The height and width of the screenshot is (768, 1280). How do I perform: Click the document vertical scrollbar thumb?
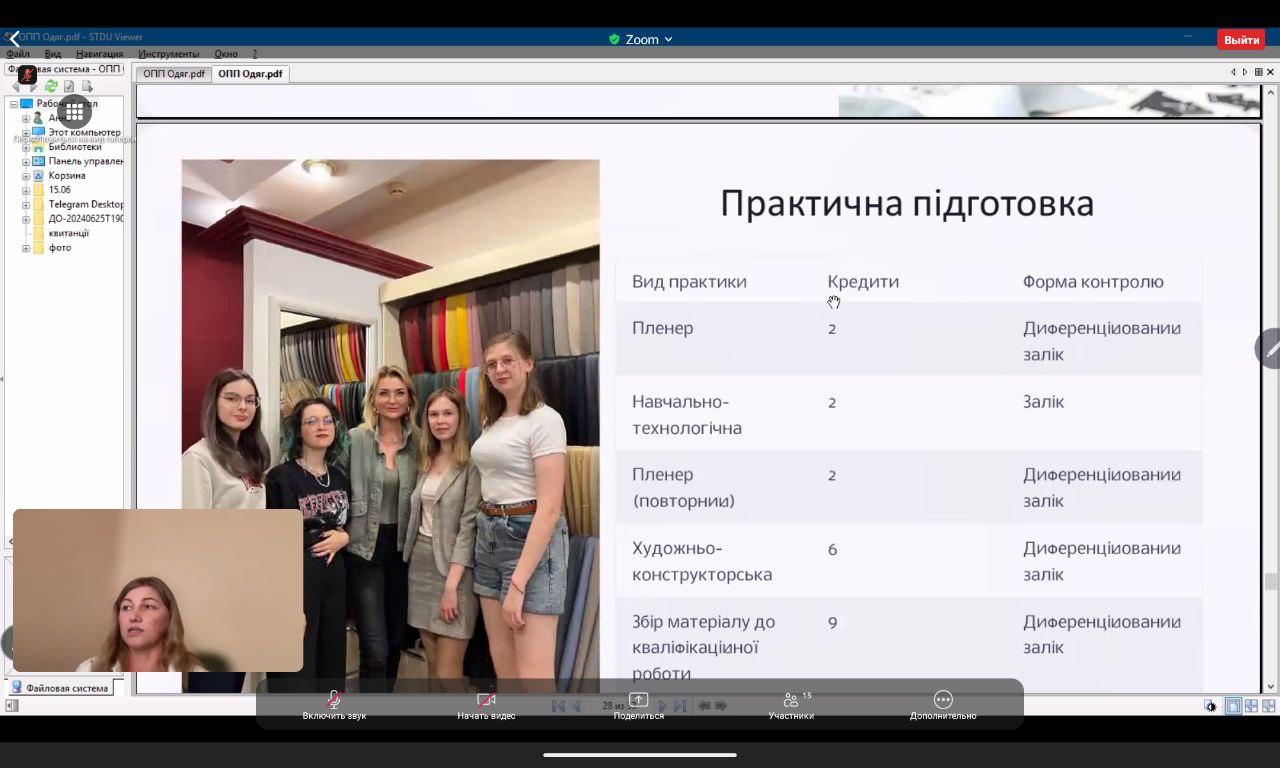click(x=1271, y=581)
